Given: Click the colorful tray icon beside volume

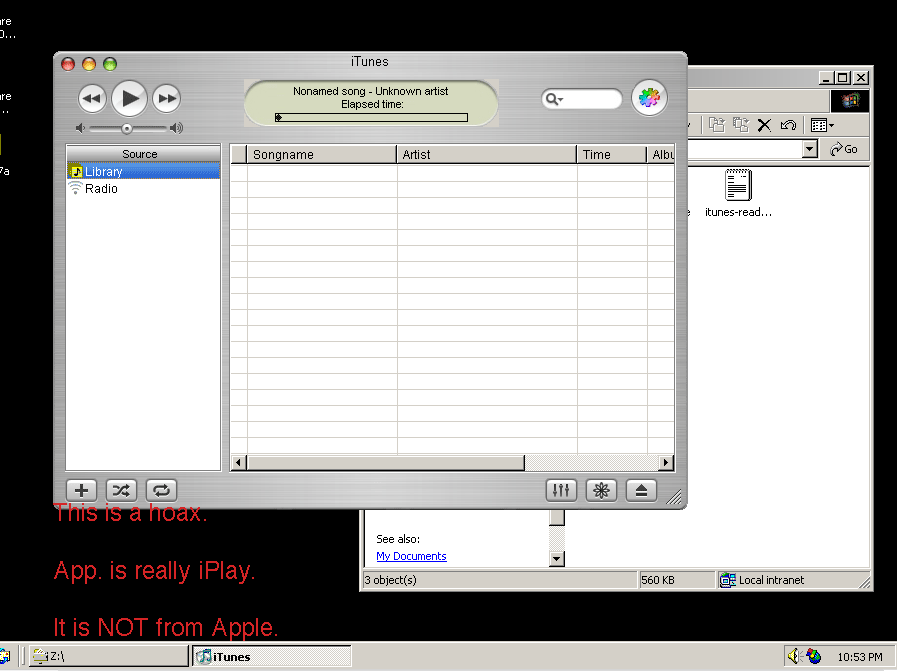Looking at the screenshot, I should [813, 656].
